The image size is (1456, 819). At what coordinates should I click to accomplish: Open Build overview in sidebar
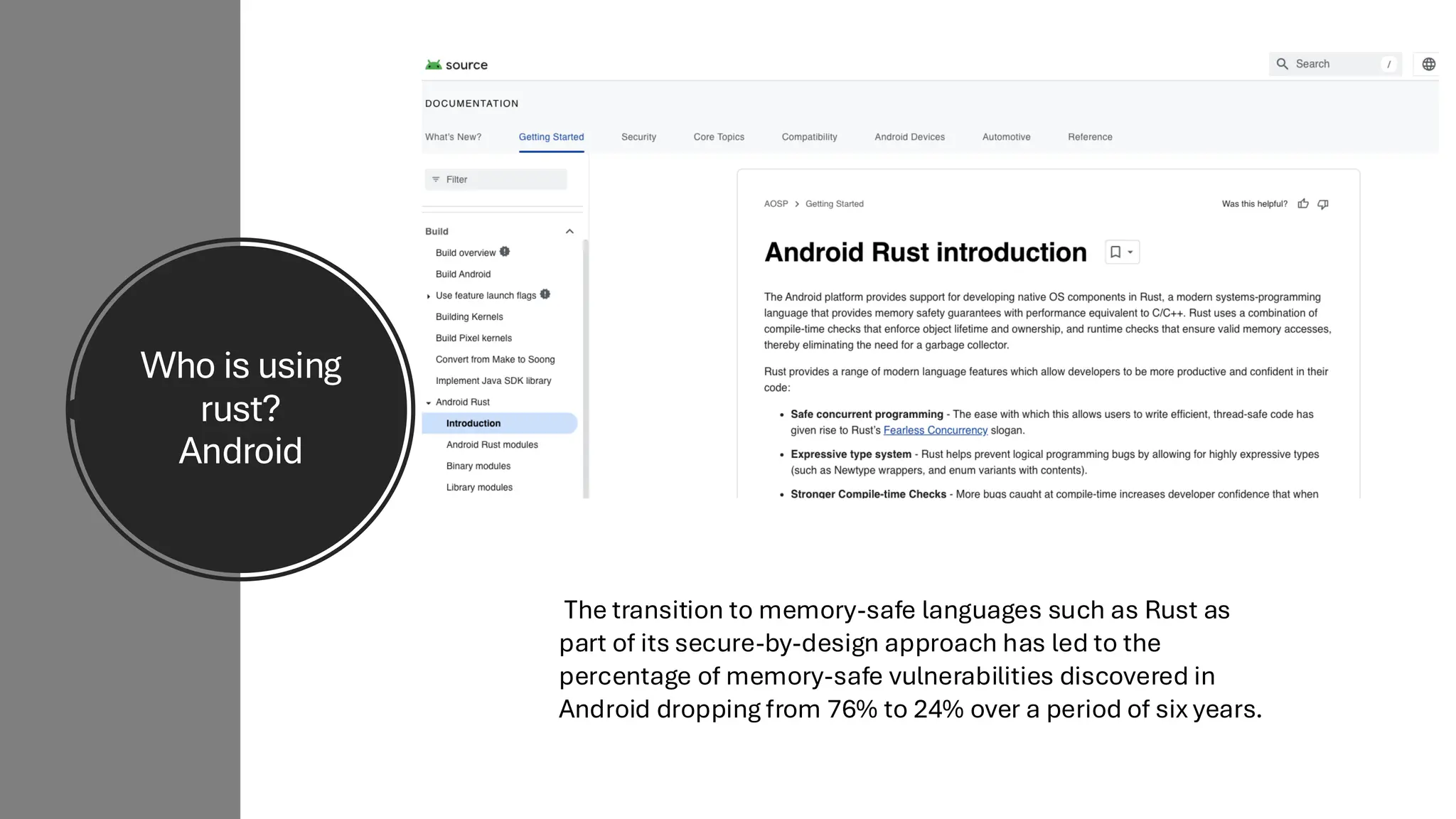coord(466,252)
